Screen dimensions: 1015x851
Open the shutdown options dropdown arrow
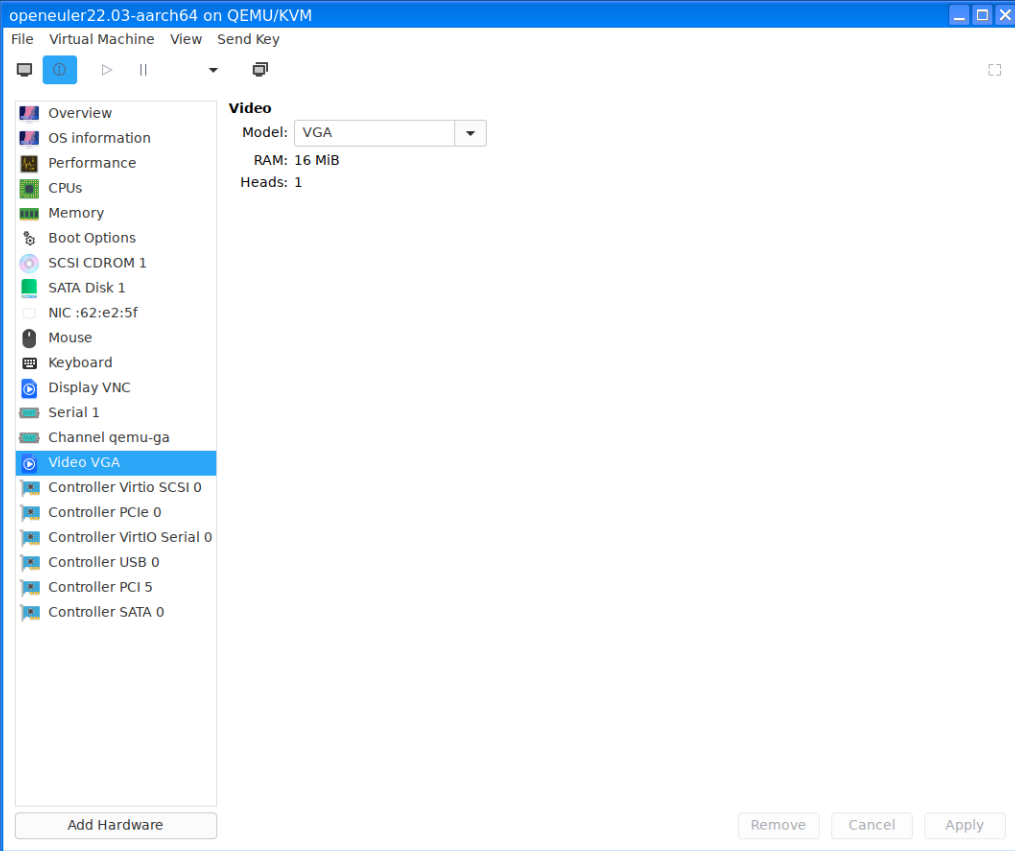pyautogui.click(x=212, y=70)
